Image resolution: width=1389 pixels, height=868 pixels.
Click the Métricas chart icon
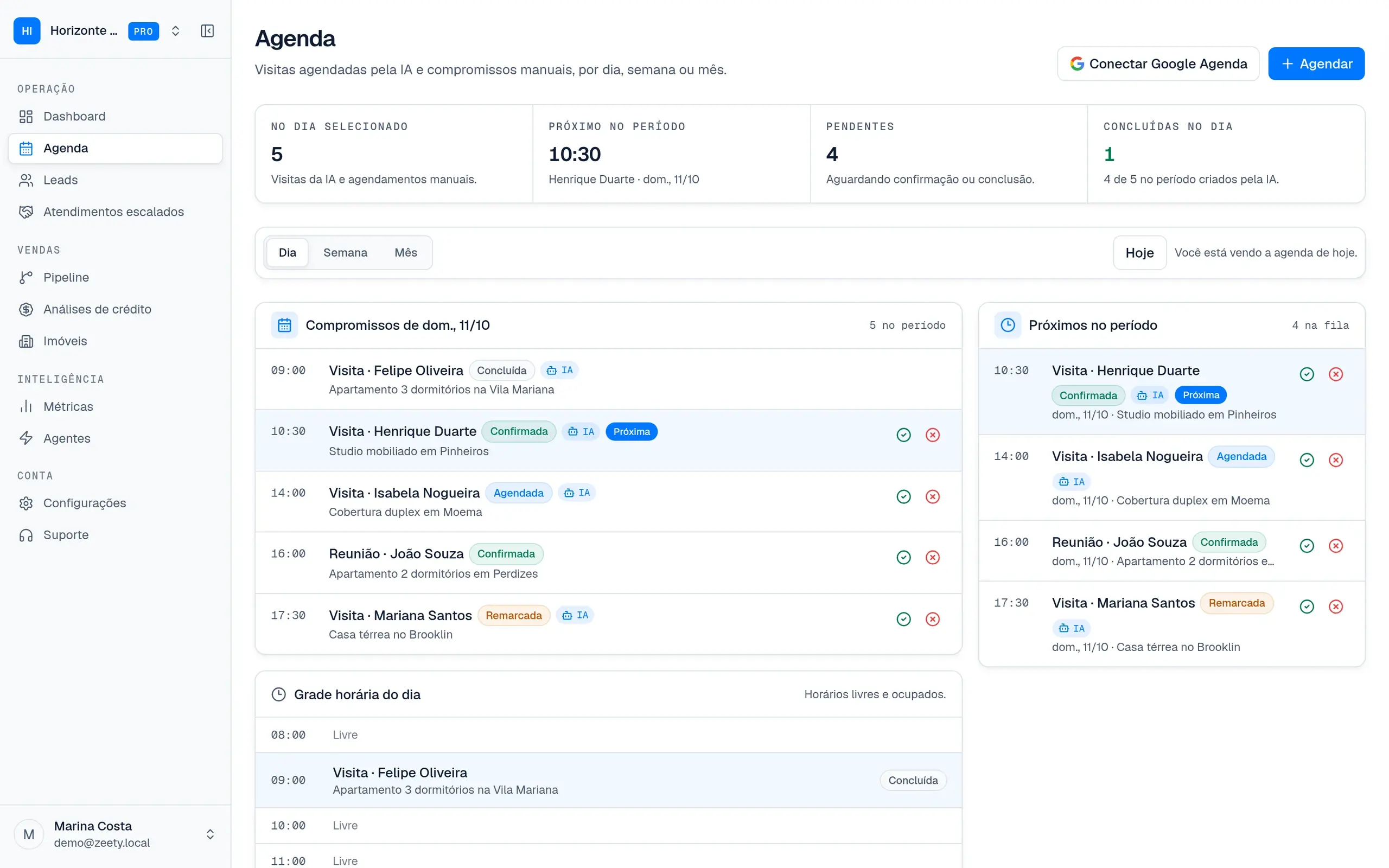pos(26,406)
